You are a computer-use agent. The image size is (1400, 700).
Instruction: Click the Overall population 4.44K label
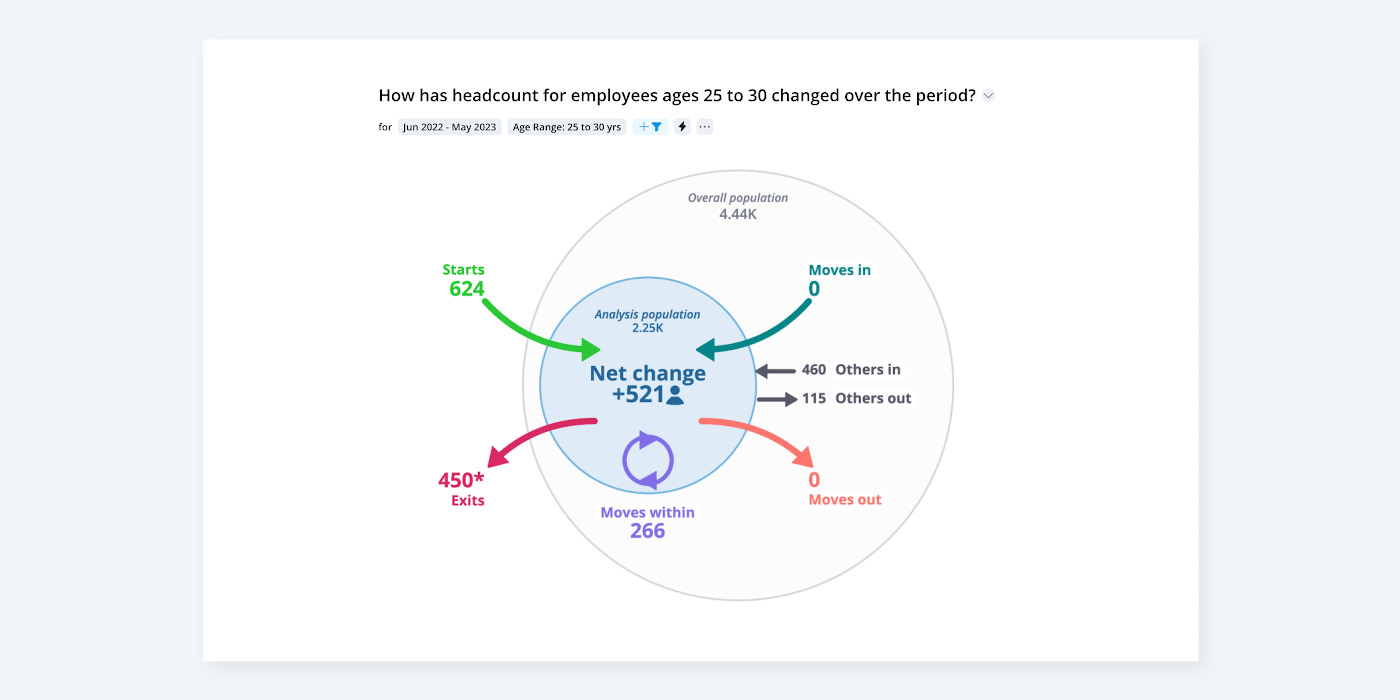click(738, 206)
